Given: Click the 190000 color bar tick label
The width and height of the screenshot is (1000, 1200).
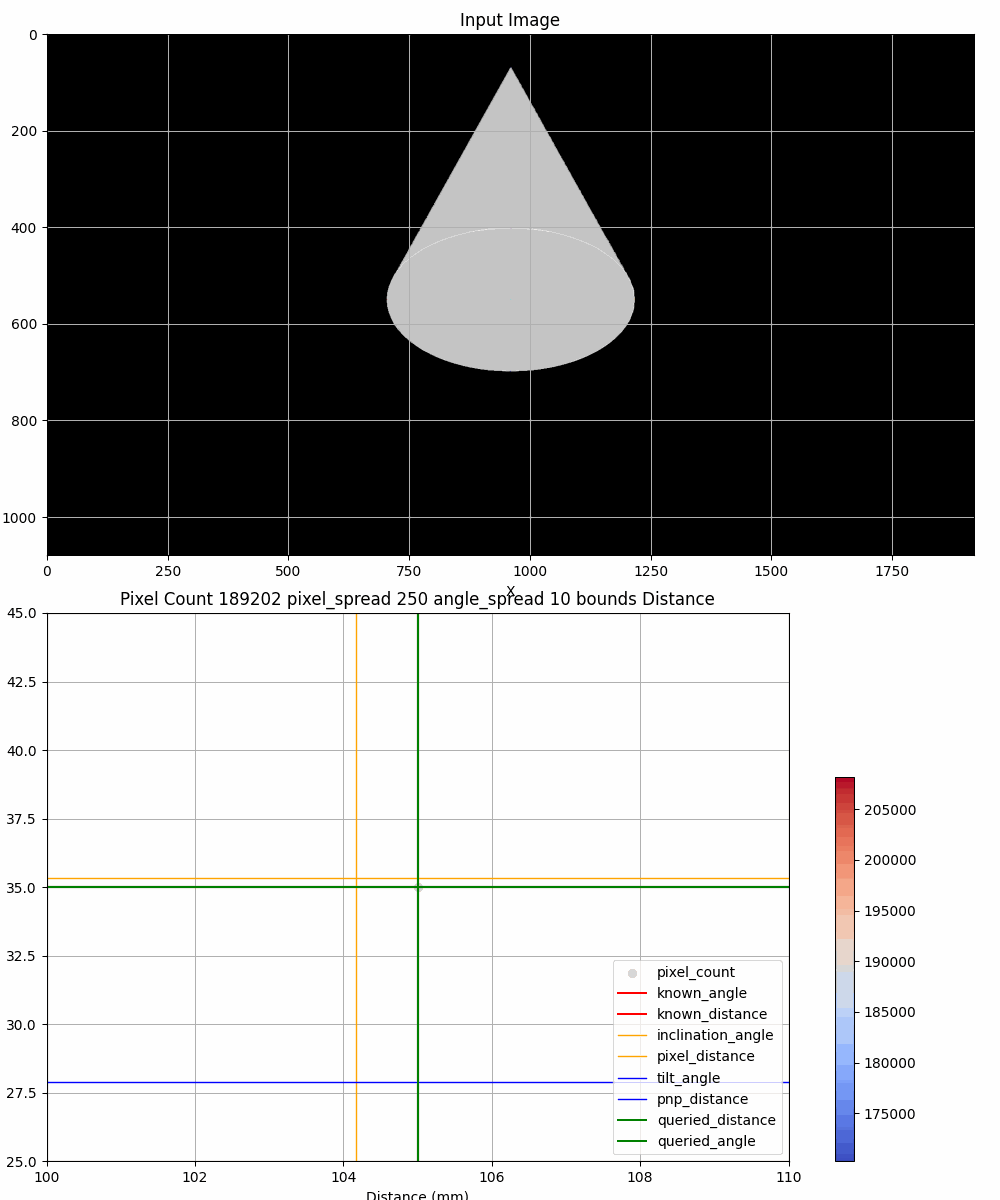Looking at the screenshot, I should coord(888,962).
